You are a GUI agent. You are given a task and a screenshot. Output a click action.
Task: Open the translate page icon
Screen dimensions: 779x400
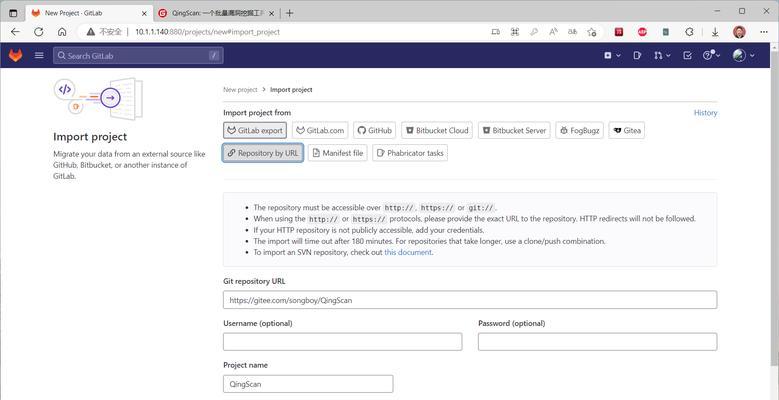tap(572, 32)
